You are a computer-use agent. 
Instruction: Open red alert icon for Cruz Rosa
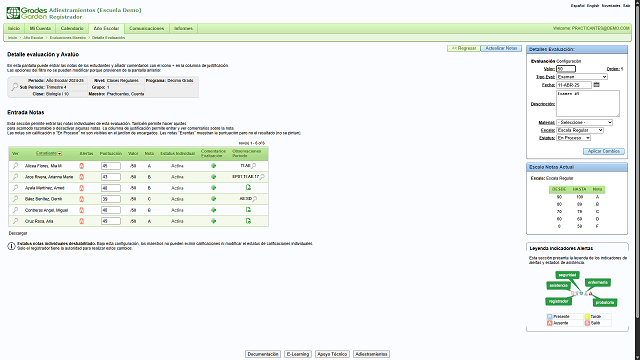(81, 221)
